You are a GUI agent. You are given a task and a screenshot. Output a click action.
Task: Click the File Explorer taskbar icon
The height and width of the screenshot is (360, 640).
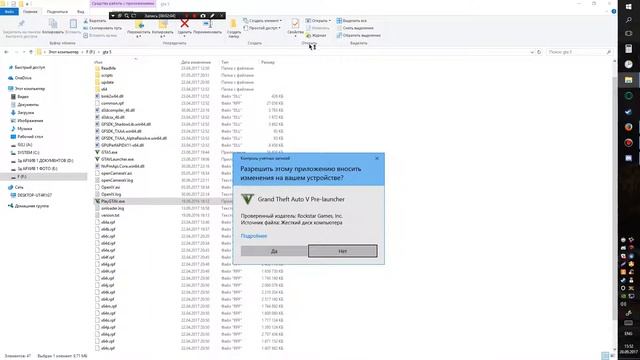click(x=629, y=80)
